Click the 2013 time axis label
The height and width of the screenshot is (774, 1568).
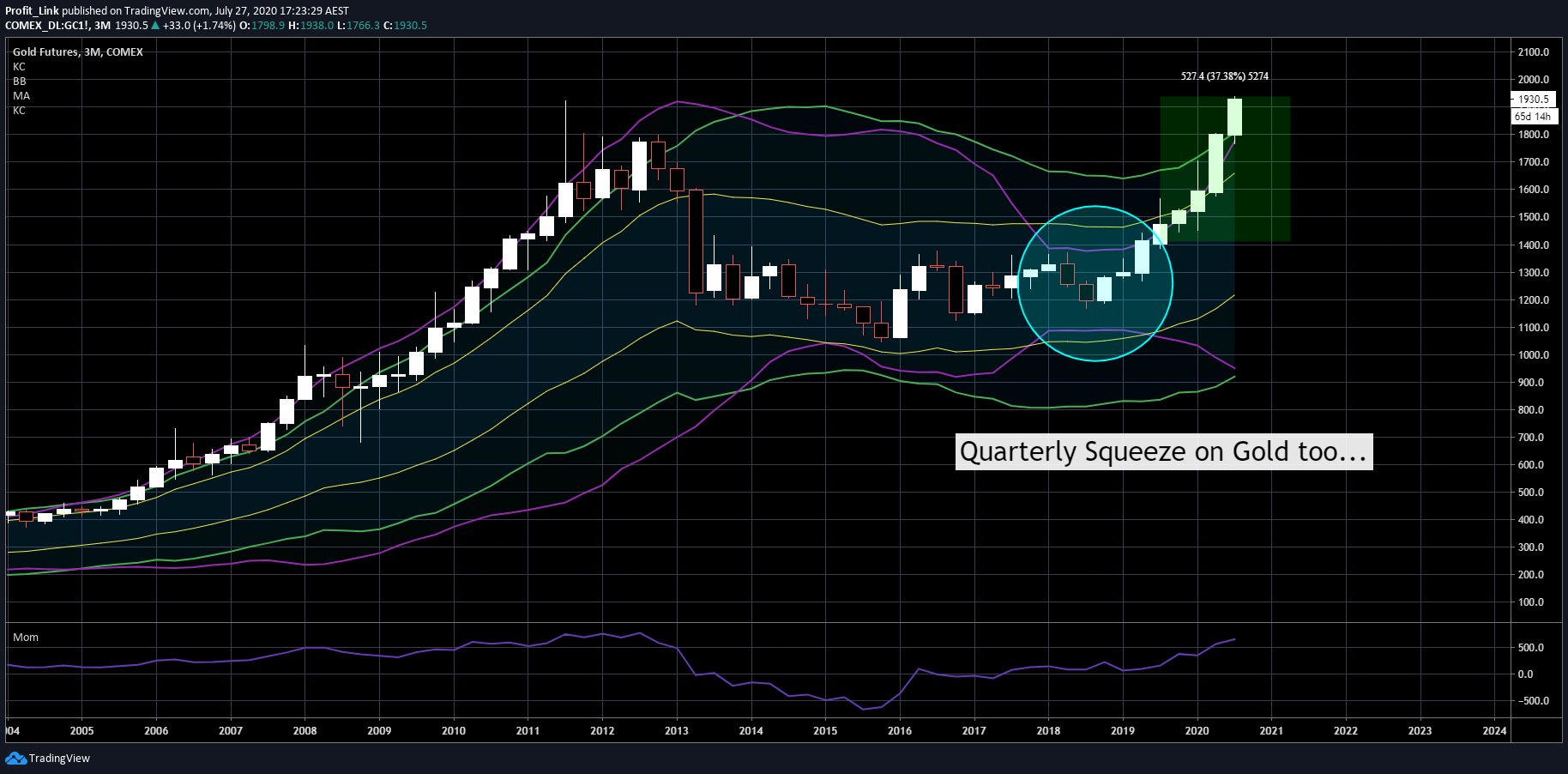point(677,731)
